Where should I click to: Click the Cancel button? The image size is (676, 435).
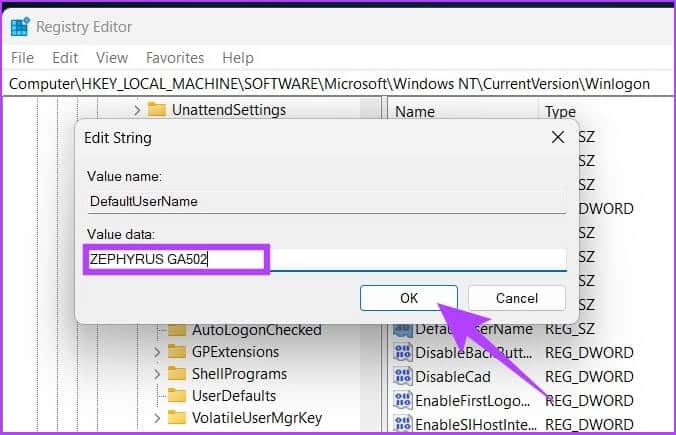(517, 298)
